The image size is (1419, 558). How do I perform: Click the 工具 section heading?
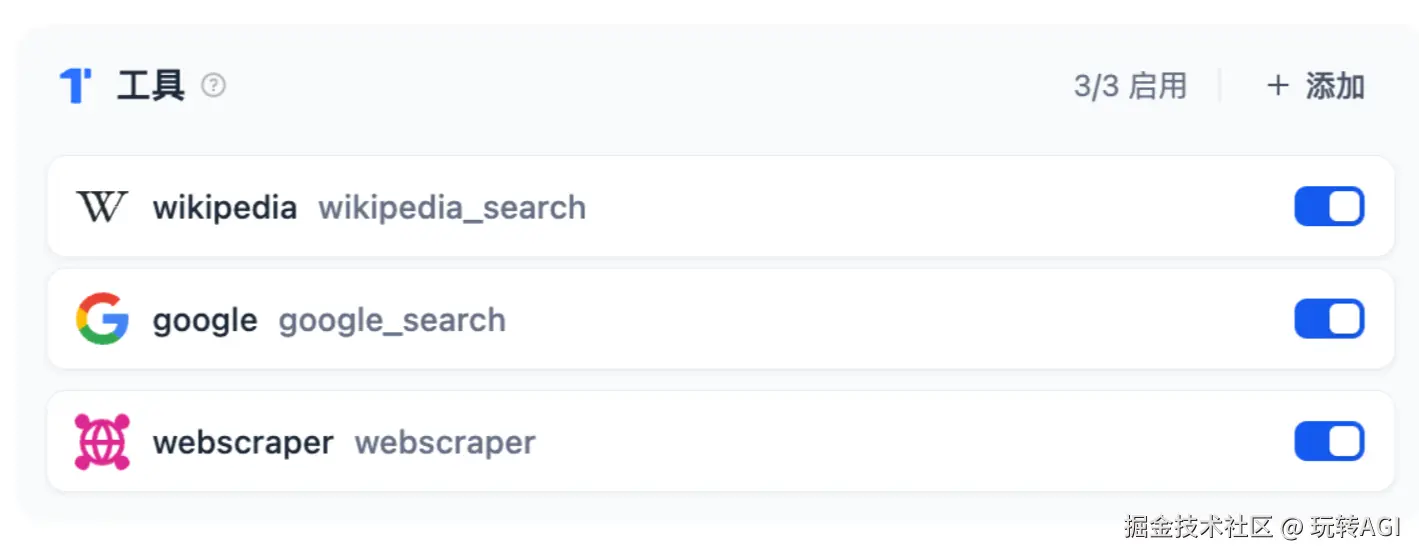tap(151, 86)
